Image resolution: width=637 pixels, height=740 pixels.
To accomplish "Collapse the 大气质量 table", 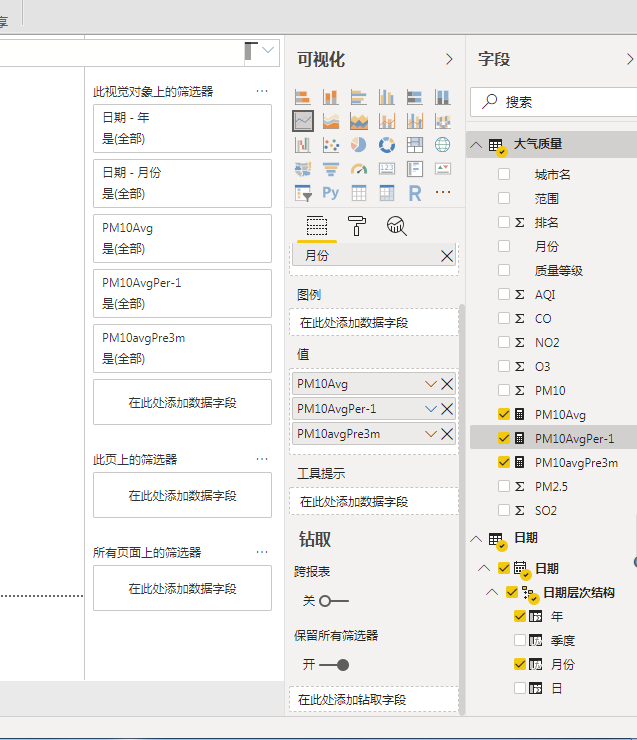I will (x=476, y=144).
